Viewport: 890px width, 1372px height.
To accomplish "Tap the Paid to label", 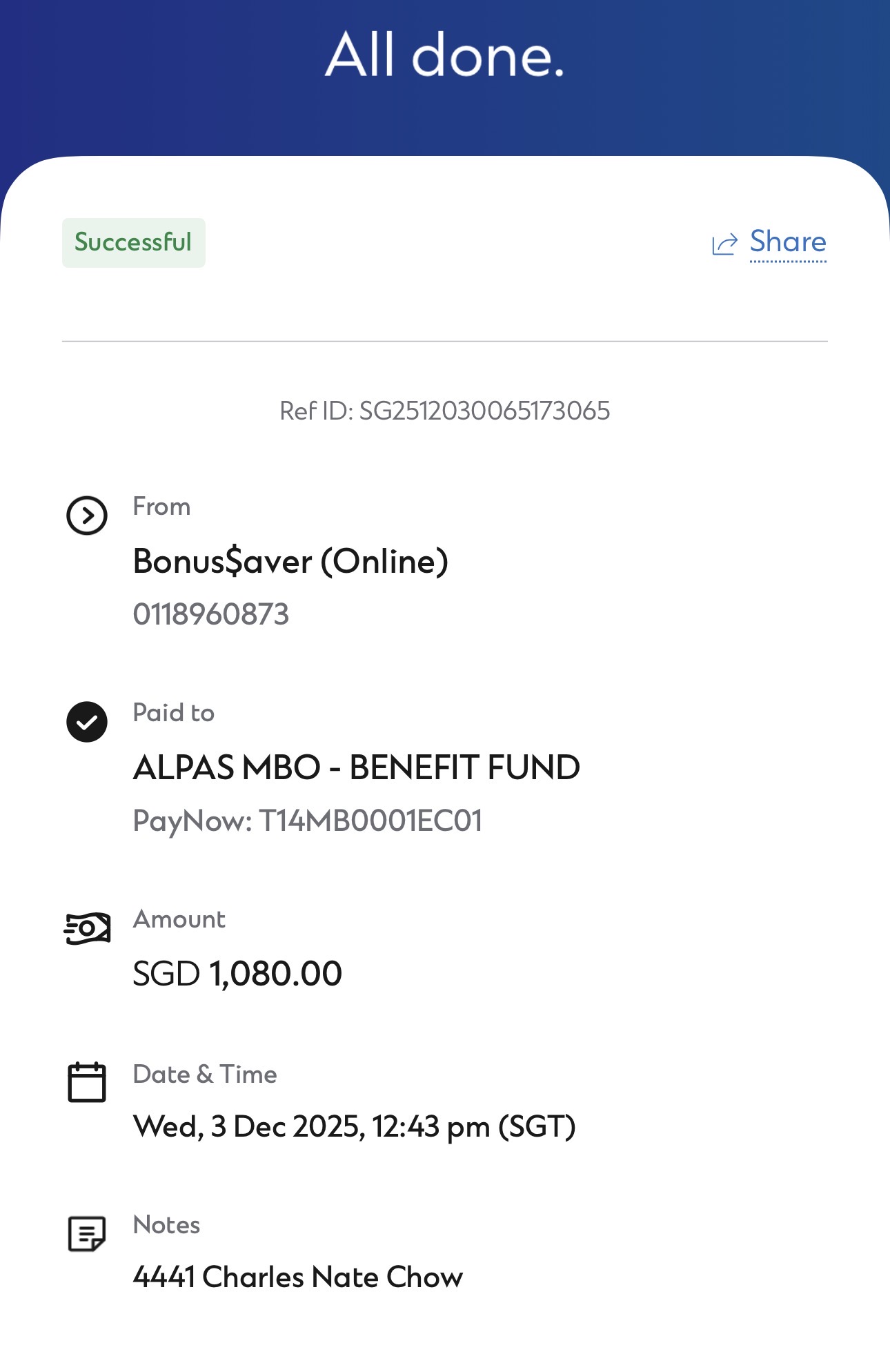I will click(x=174, y=713).
